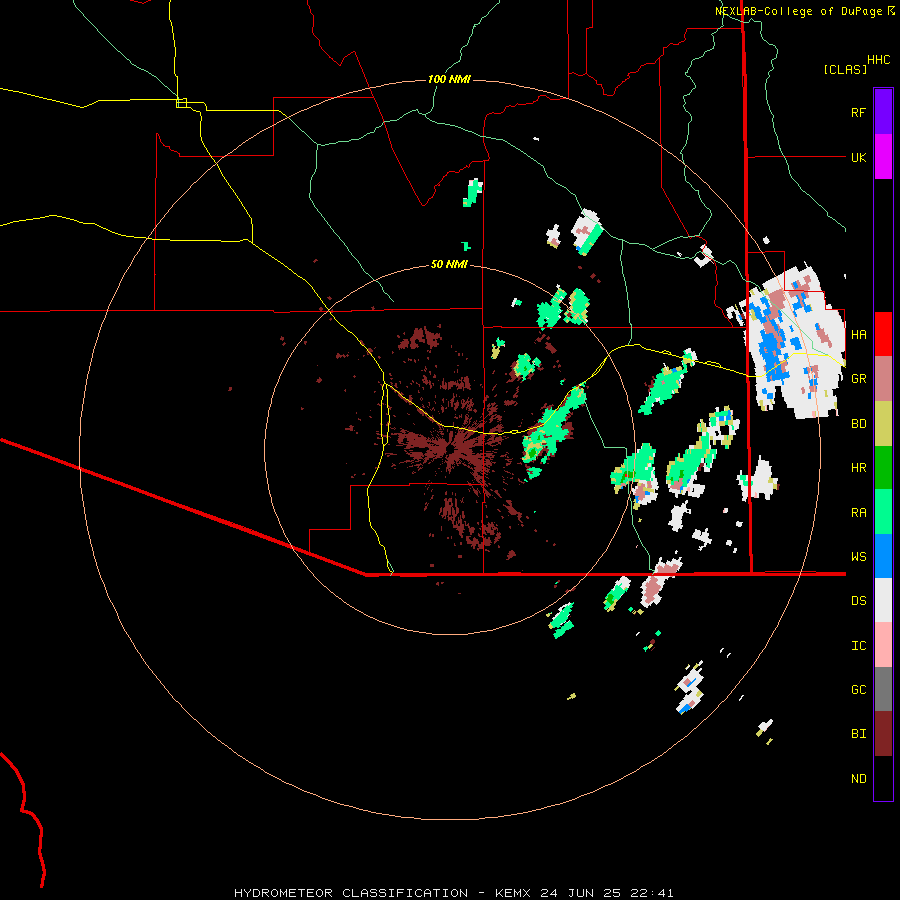This screenshot has height=900, width=900.
Task: Click the GR legend label
Action: coord(858,379)
